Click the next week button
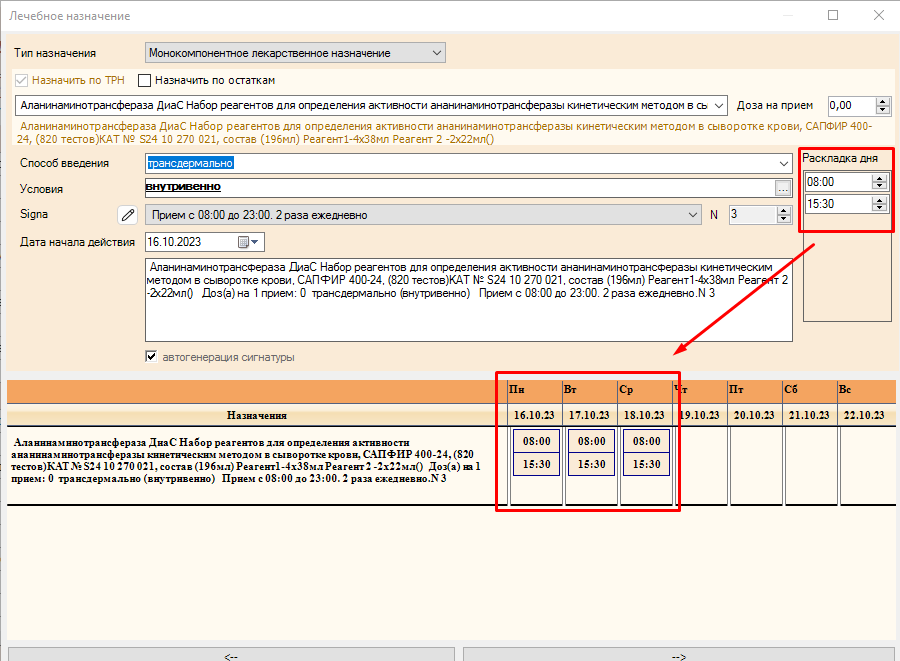The width and height of the screenshot is (900, 661). click(x=679, y=655)
